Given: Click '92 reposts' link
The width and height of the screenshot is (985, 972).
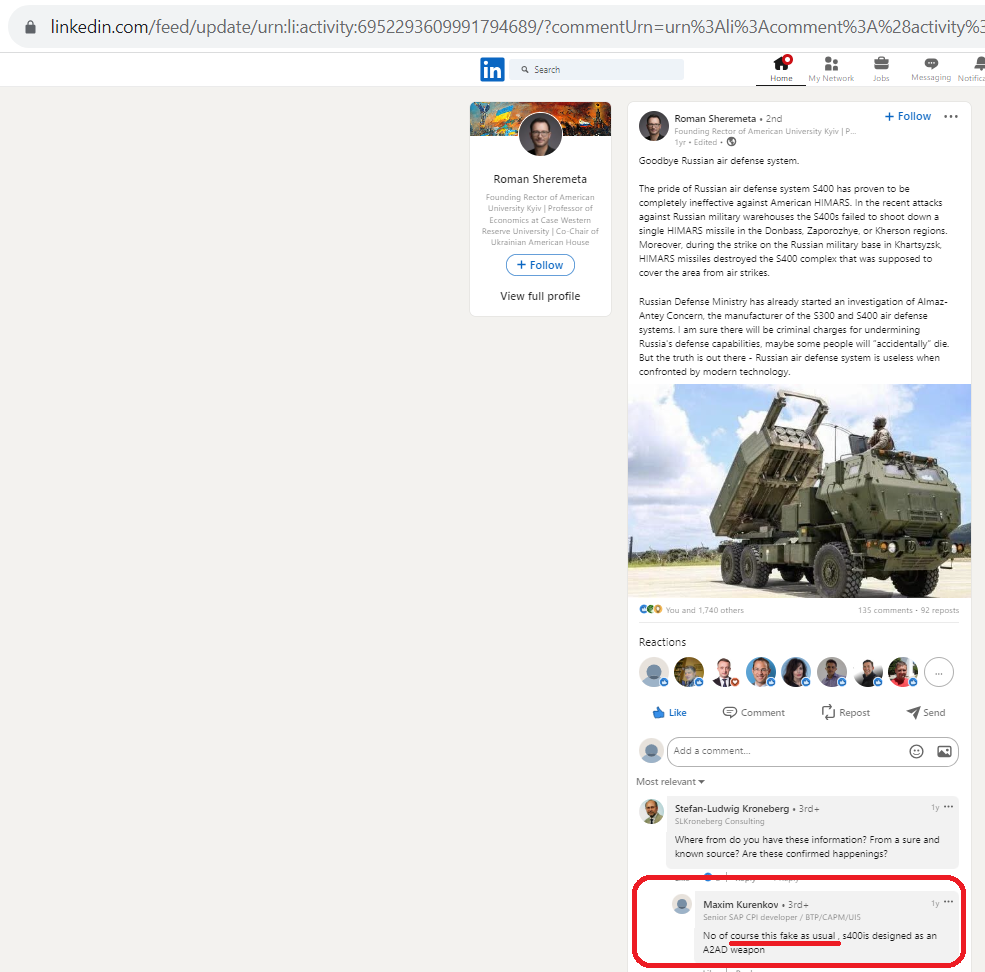Looking at the screenshot, I should [940, 610].
